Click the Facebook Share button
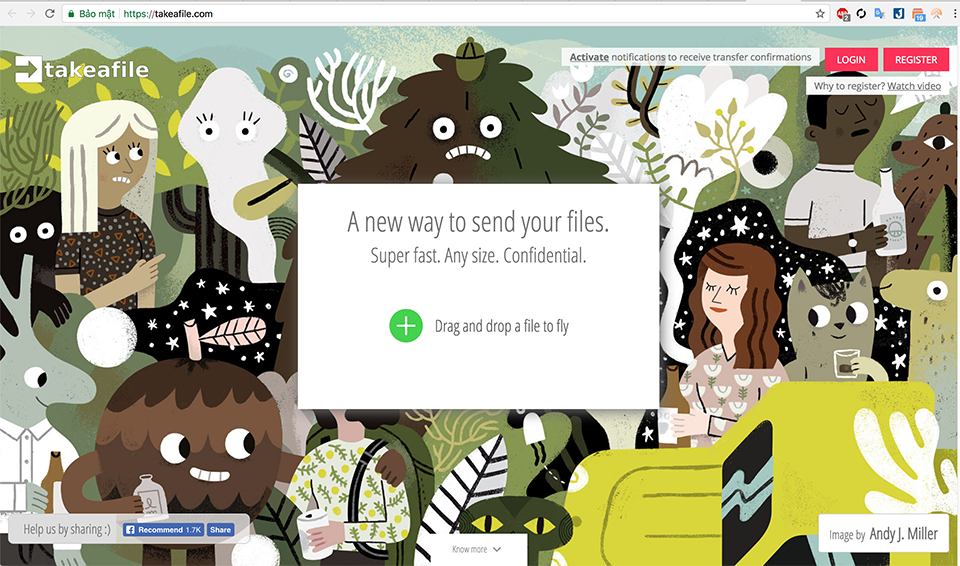 [x=220, y=530]
